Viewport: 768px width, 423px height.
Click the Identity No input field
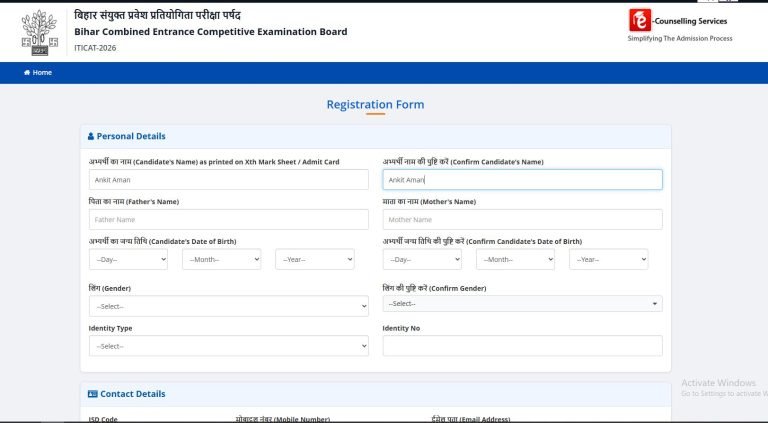(522, 346)
